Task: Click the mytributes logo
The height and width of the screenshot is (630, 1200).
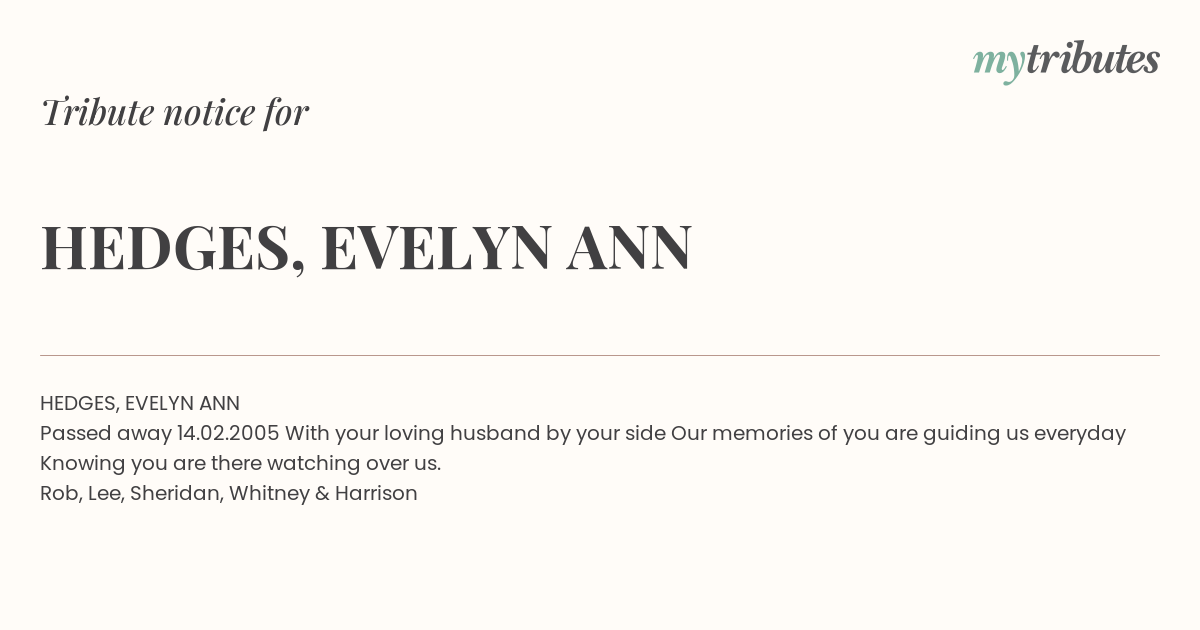Action: 1066,61
